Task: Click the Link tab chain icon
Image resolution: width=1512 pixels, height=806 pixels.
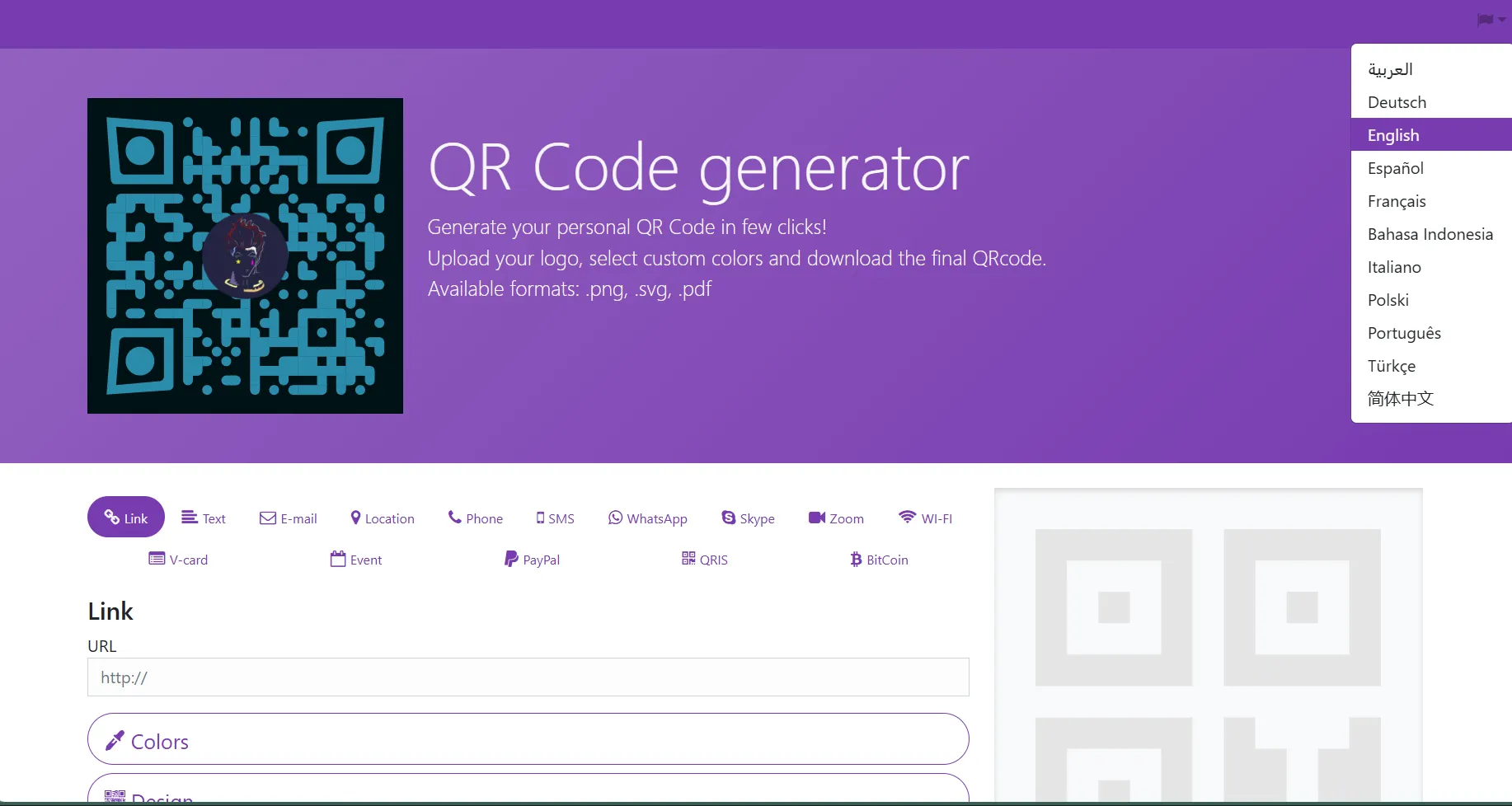Action: [x=112, y=517]
